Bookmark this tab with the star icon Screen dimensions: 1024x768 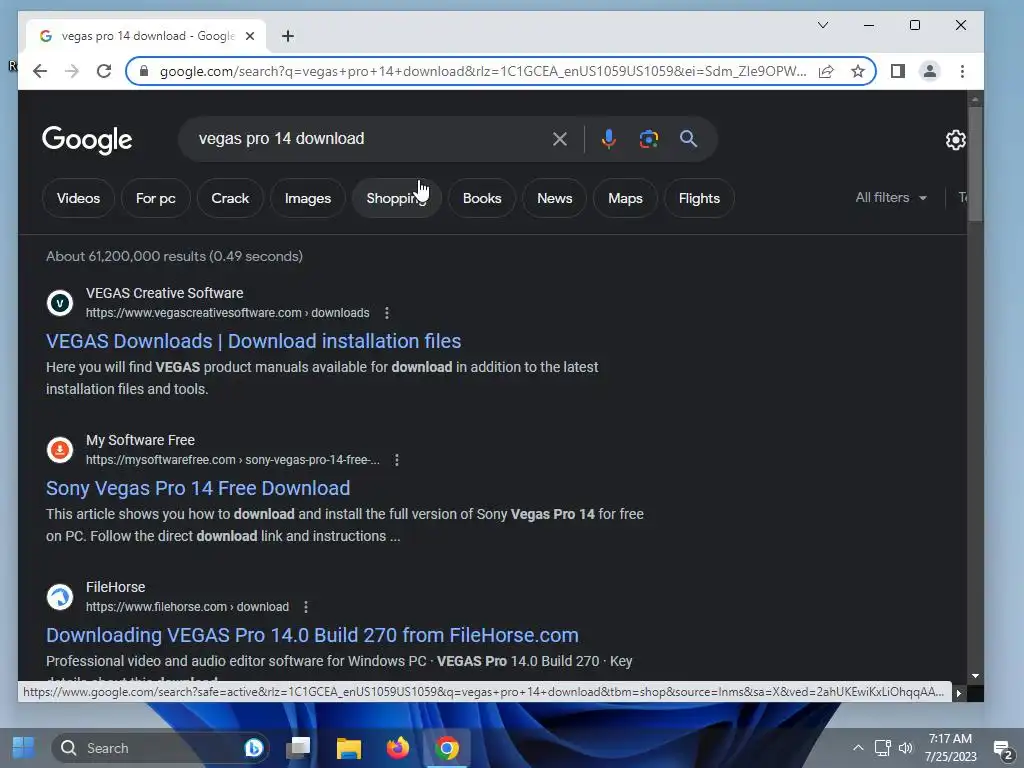click(858, 71)
